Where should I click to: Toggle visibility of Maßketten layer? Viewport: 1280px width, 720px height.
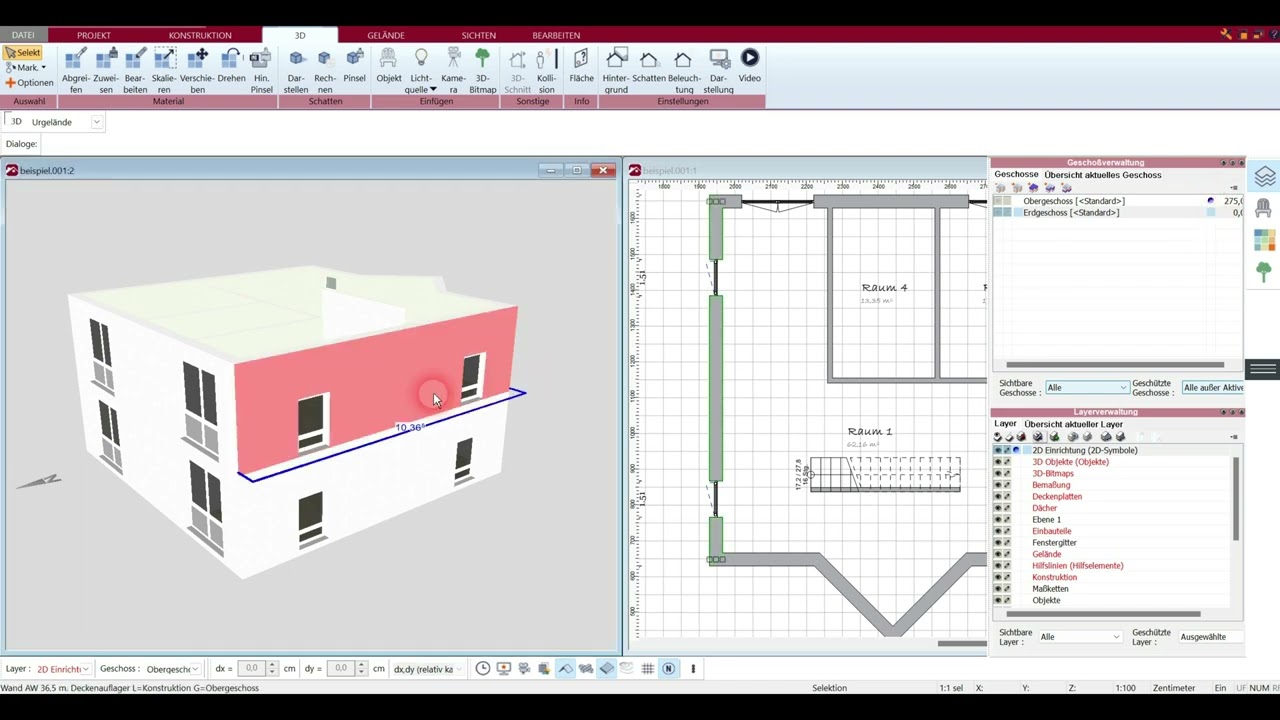tap(998, 589)
